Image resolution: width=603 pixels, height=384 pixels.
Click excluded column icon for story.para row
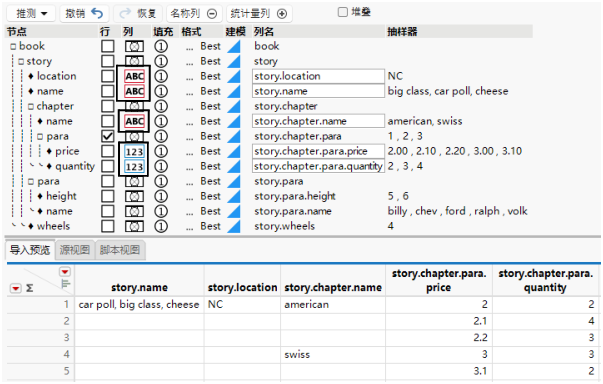click(x=134, y=181)
